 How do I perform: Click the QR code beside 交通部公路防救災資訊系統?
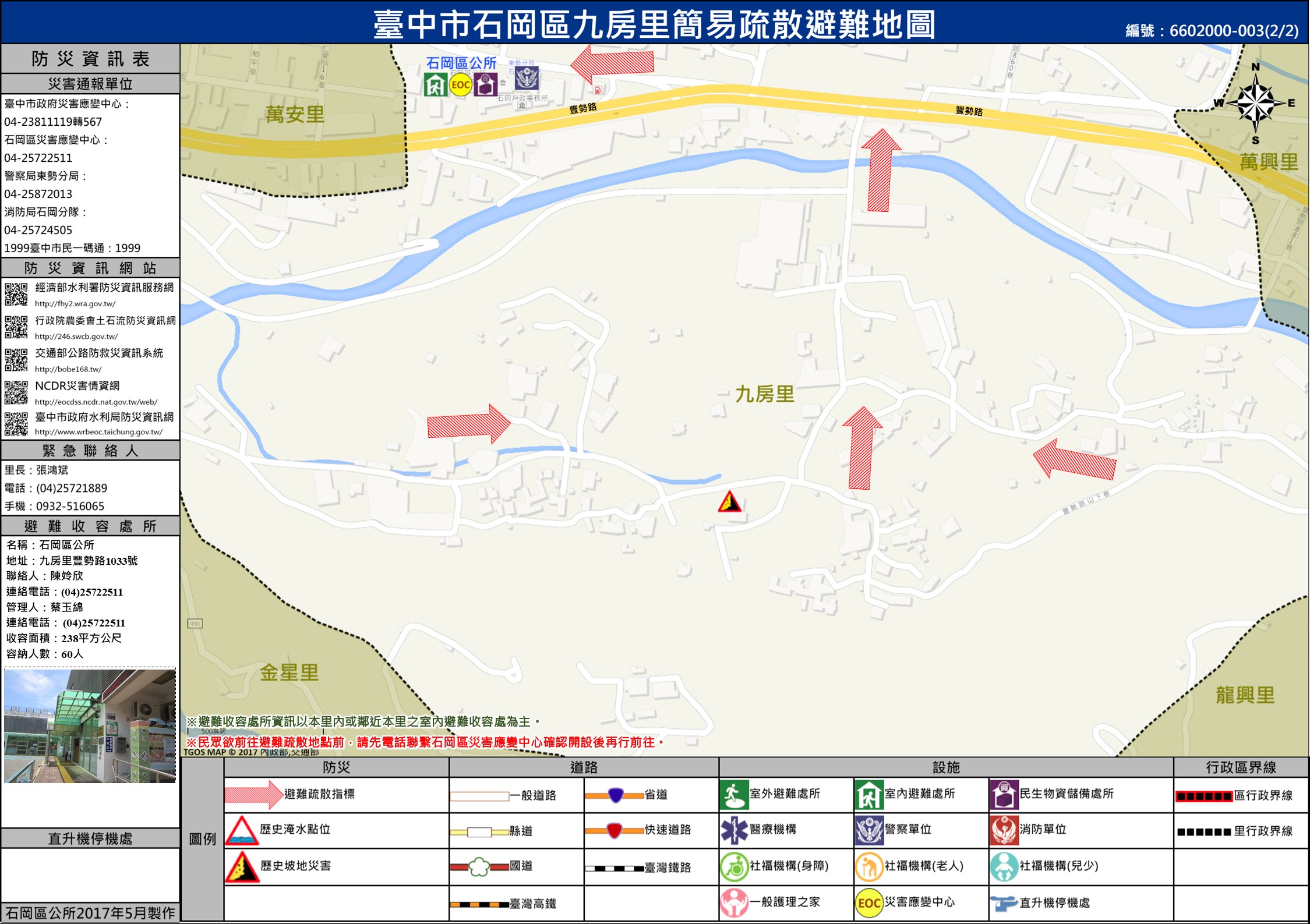16,359
